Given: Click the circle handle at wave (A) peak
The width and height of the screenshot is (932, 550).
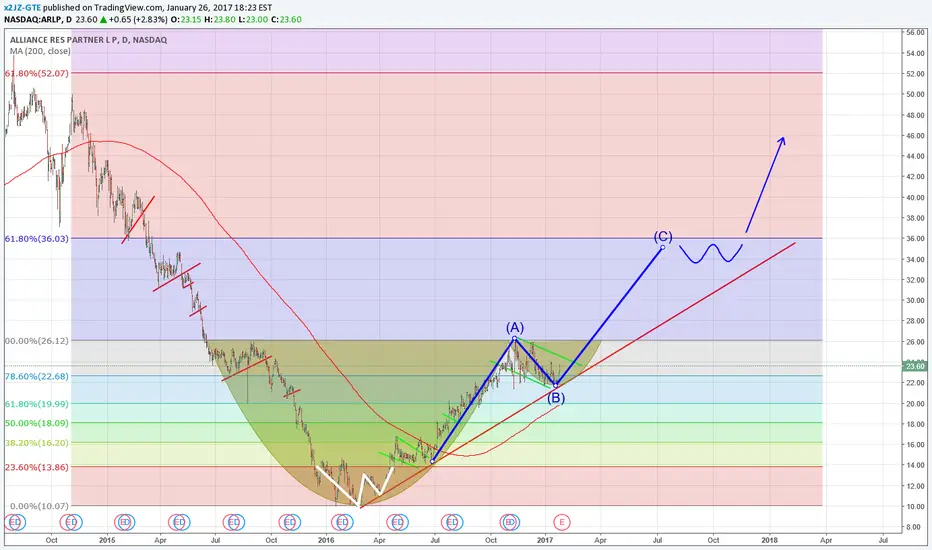Looking at the screenshot, I should [x=515, y=338].
